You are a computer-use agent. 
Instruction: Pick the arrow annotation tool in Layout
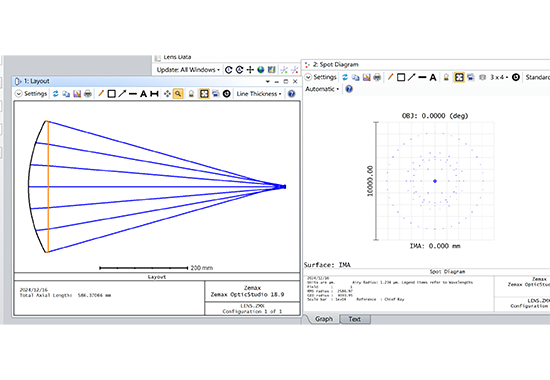pos(122,94)
